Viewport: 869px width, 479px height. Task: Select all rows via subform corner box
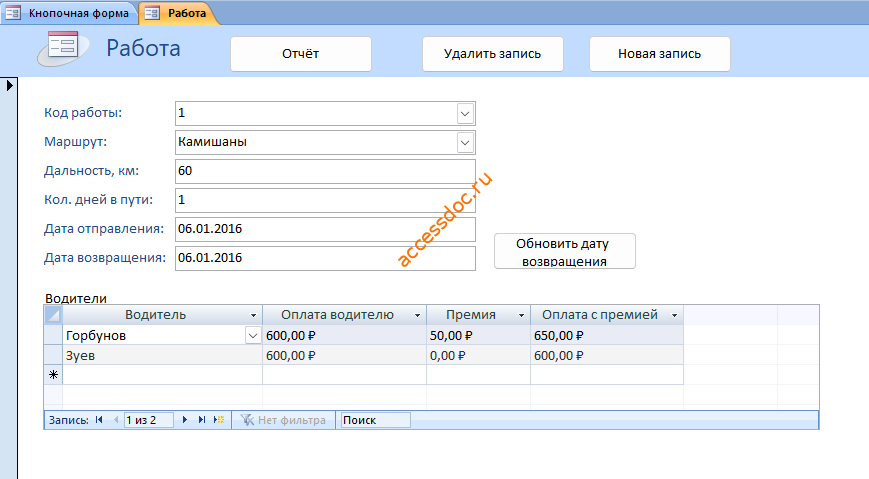[53, 315]
